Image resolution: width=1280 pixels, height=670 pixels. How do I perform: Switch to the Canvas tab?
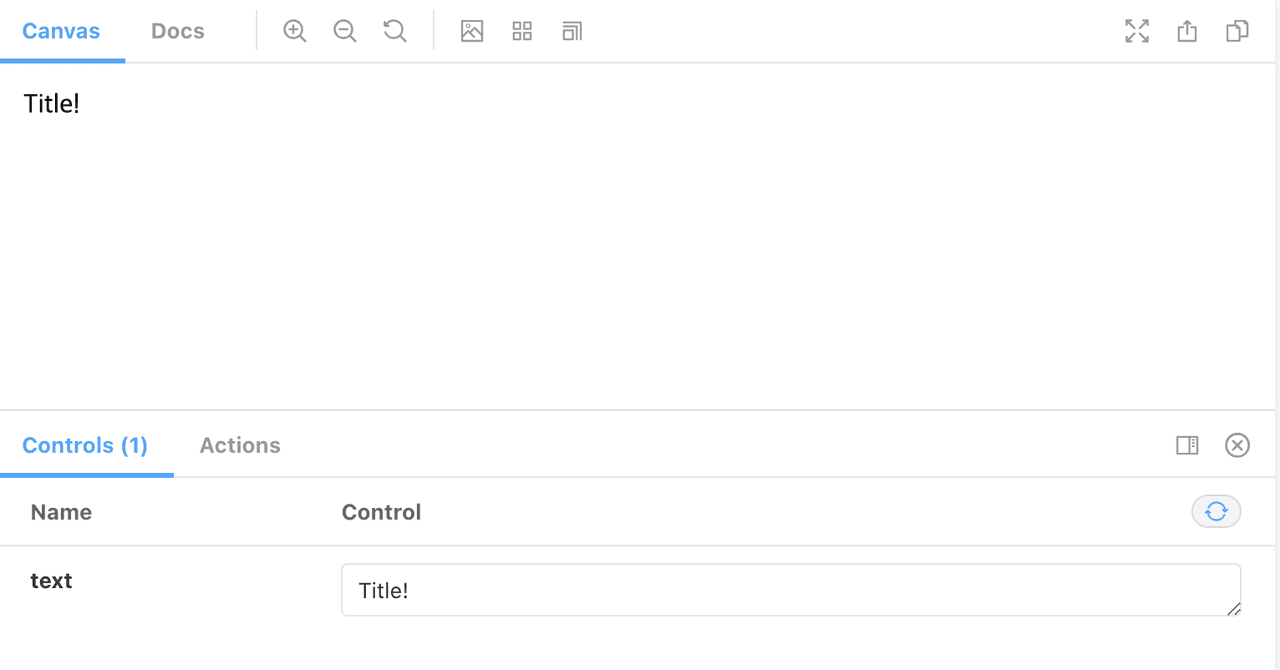coord(61,31)
